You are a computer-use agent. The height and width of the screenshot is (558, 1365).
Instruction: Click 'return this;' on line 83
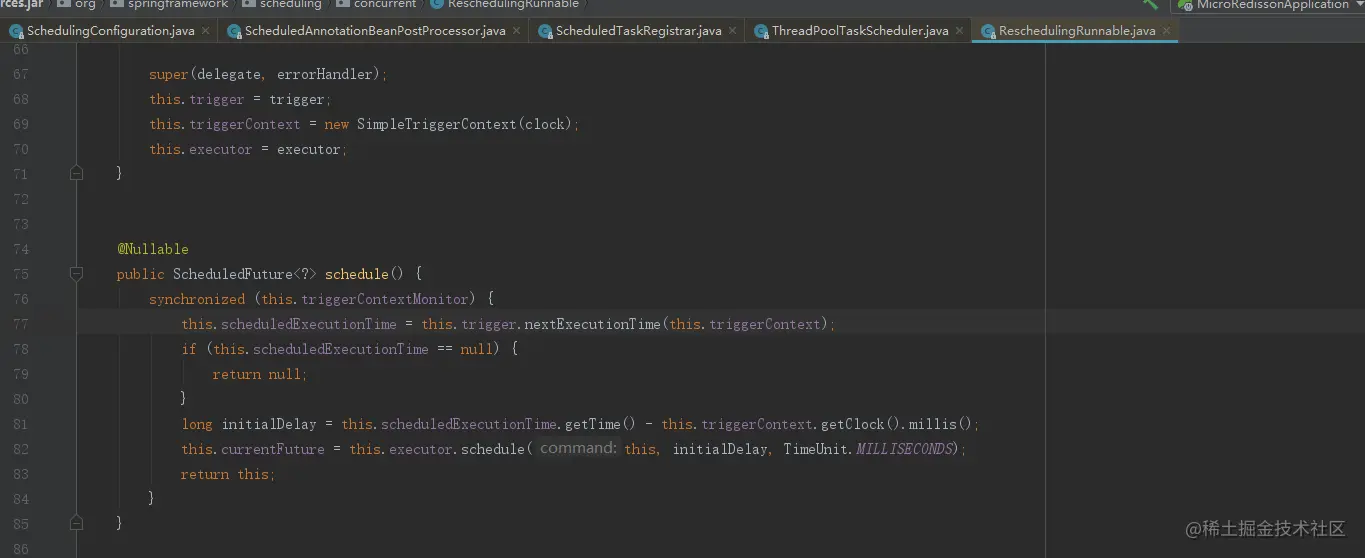[x=228, y=474]
